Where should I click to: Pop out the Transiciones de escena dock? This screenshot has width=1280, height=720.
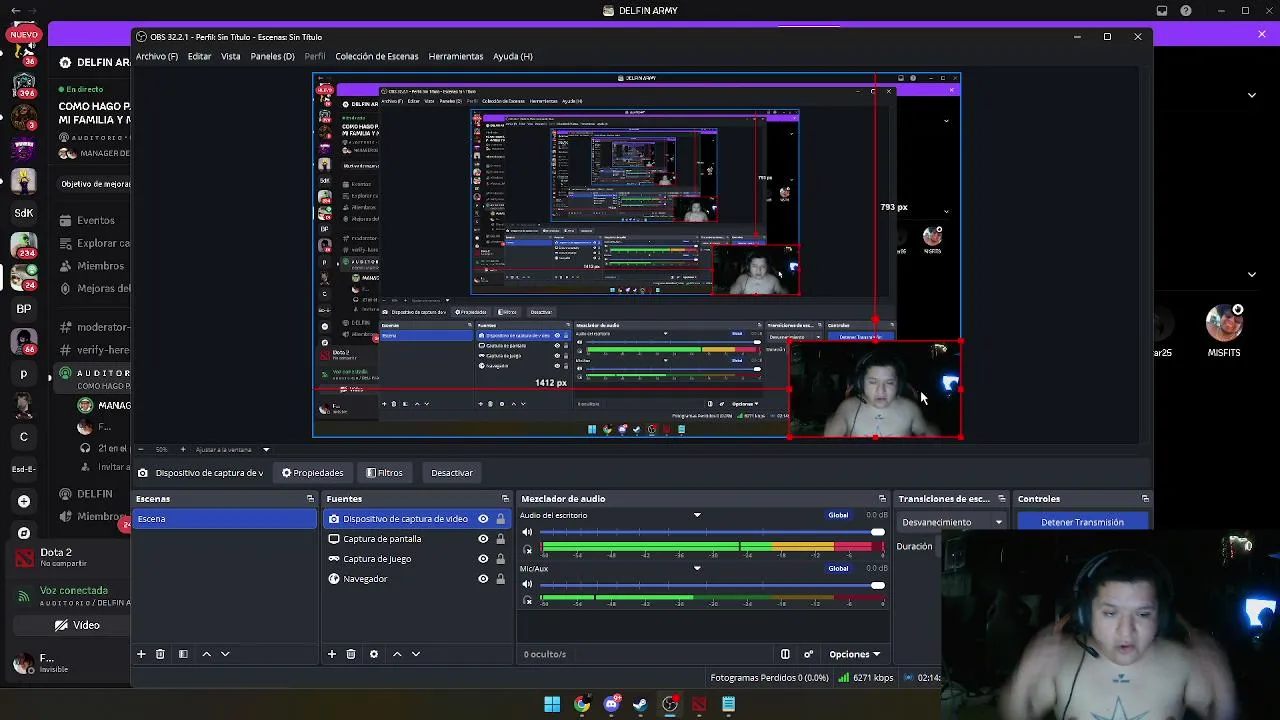click(1002, 499)
